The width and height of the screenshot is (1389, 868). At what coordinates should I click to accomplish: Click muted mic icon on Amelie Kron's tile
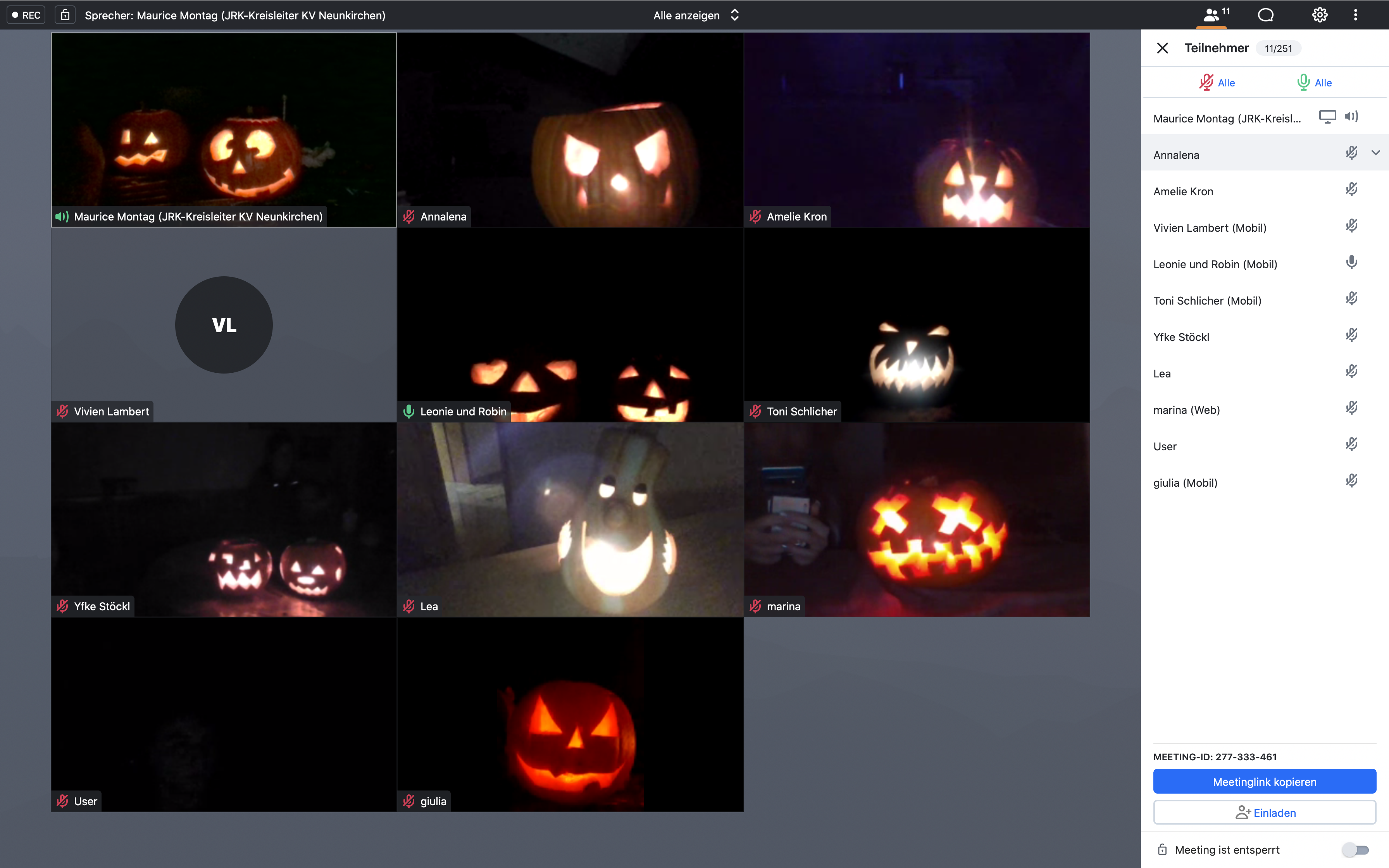(755, 217)
